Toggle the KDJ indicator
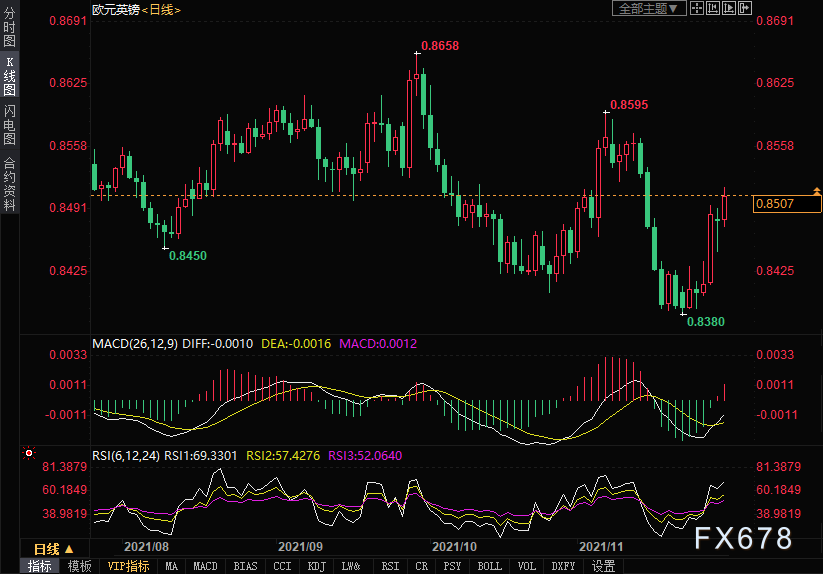 pos(317,566)
